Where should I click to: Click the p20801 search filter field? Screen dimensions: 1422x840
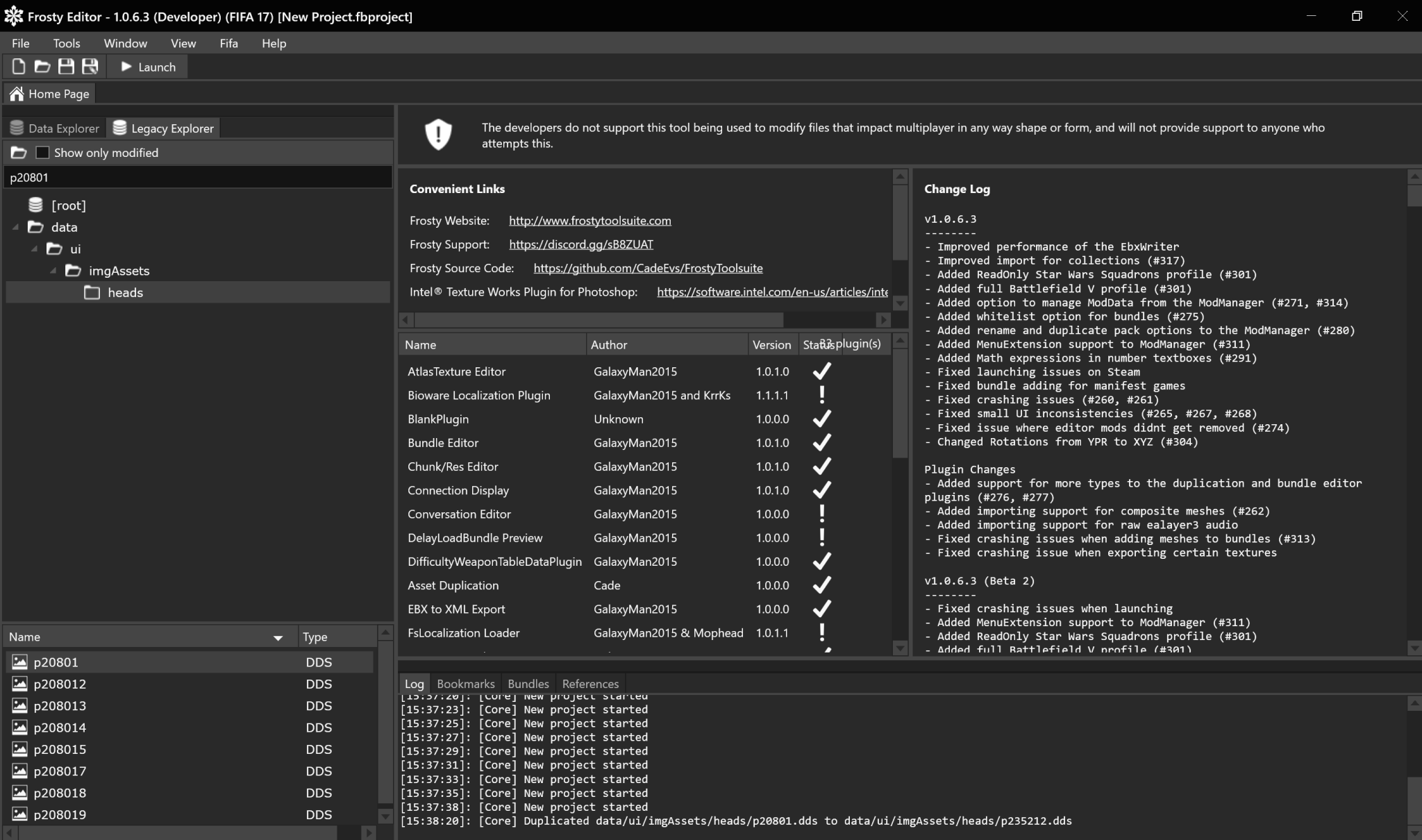point(197,178)
